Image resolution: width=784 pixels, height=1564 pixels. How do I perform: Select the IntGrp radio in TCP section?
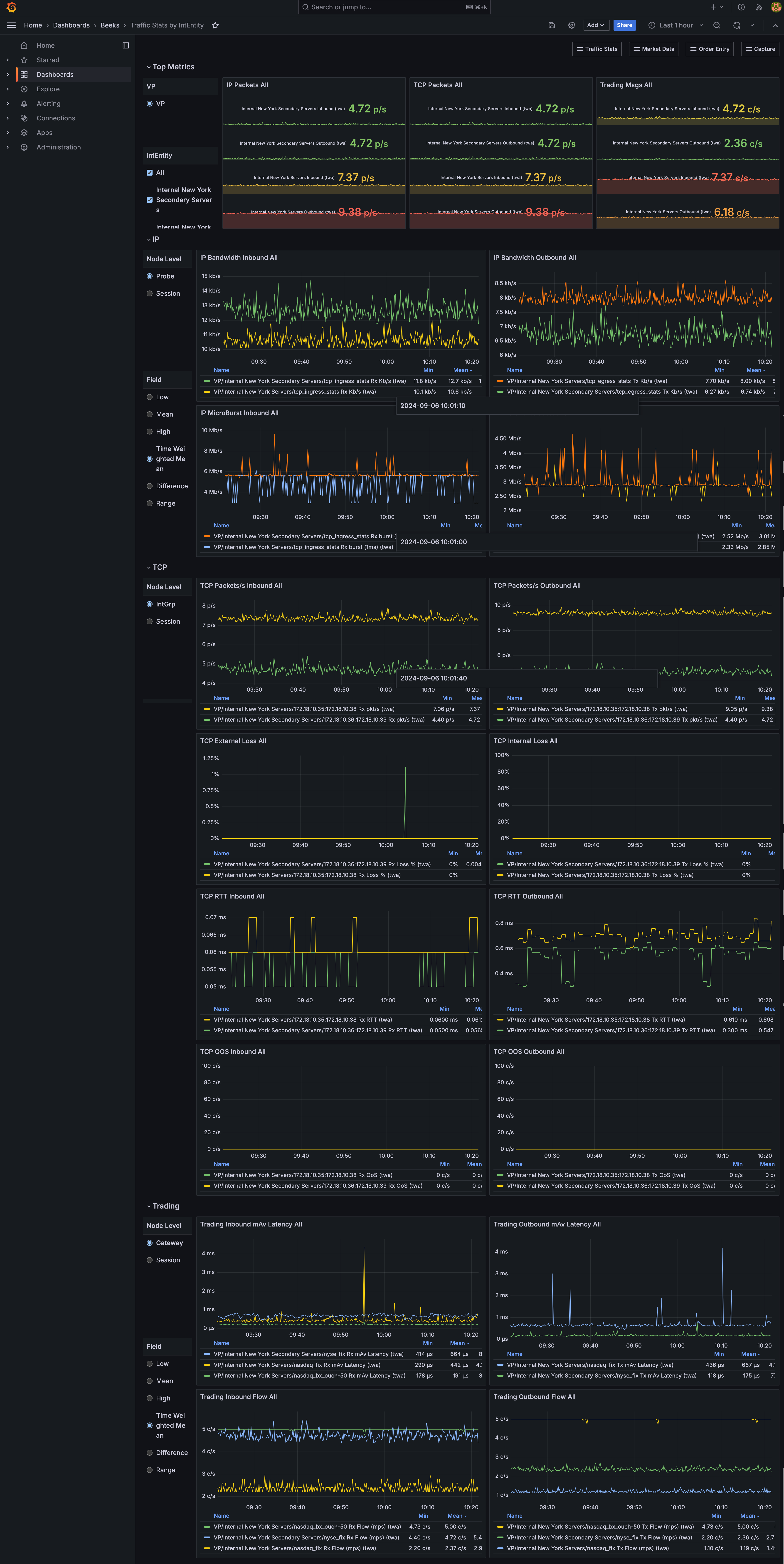150,604
